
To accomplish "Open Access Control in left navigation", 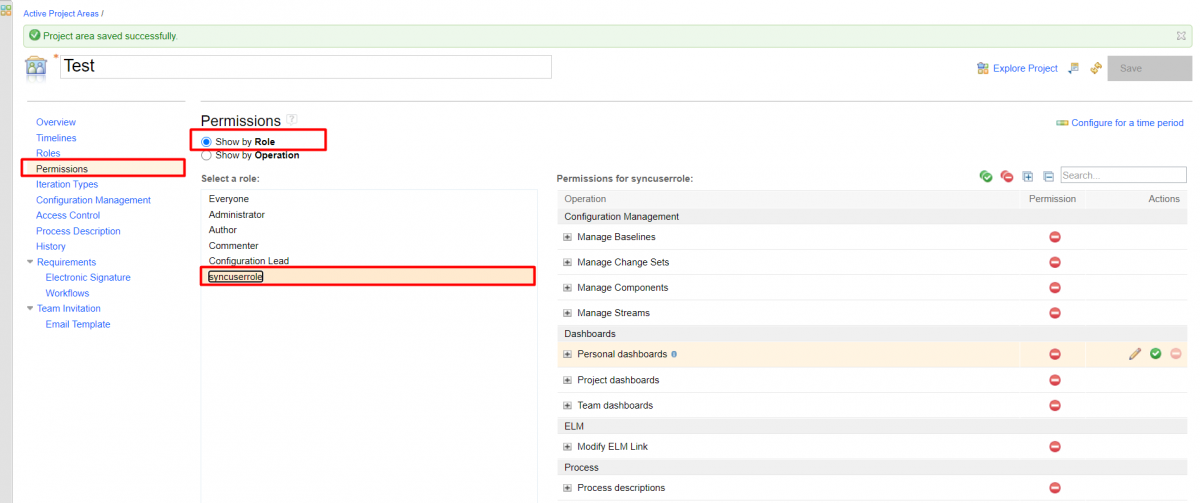I will coord(68,215).
